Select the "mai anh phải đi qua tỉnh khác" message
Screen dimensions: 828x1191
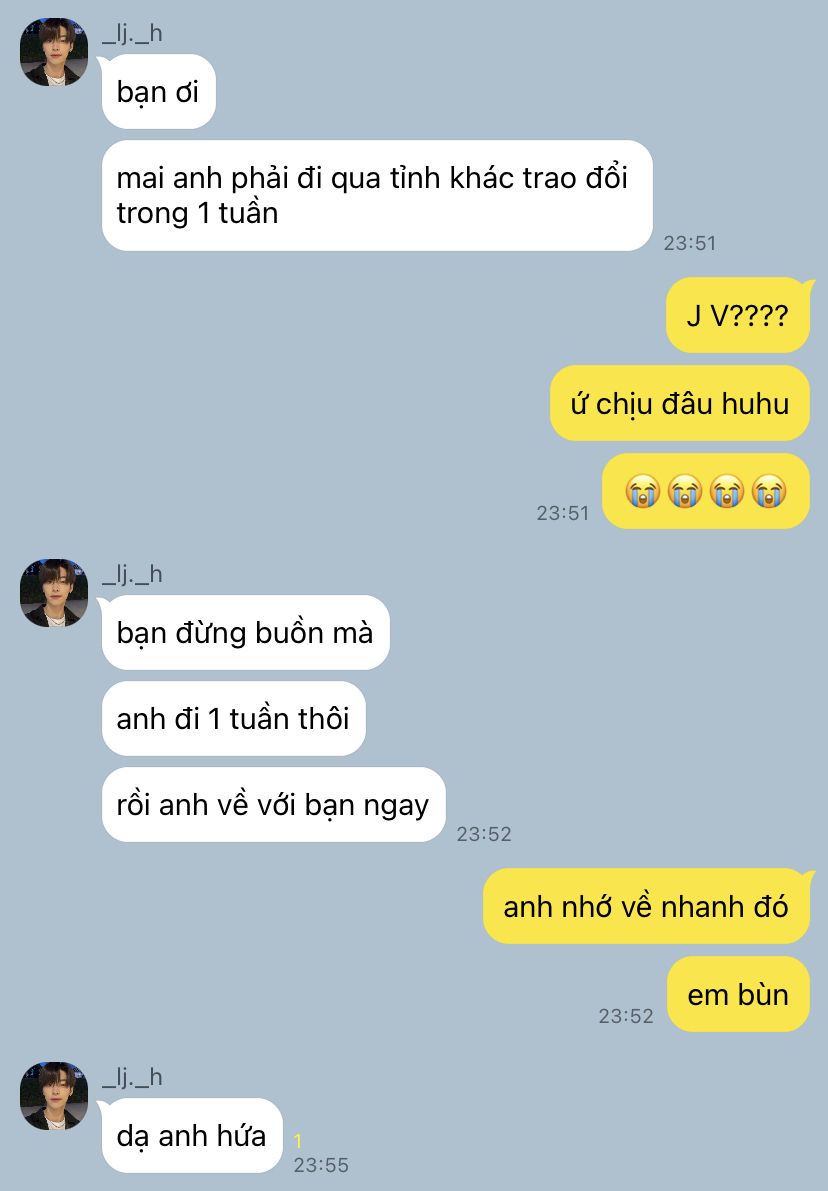377,195
